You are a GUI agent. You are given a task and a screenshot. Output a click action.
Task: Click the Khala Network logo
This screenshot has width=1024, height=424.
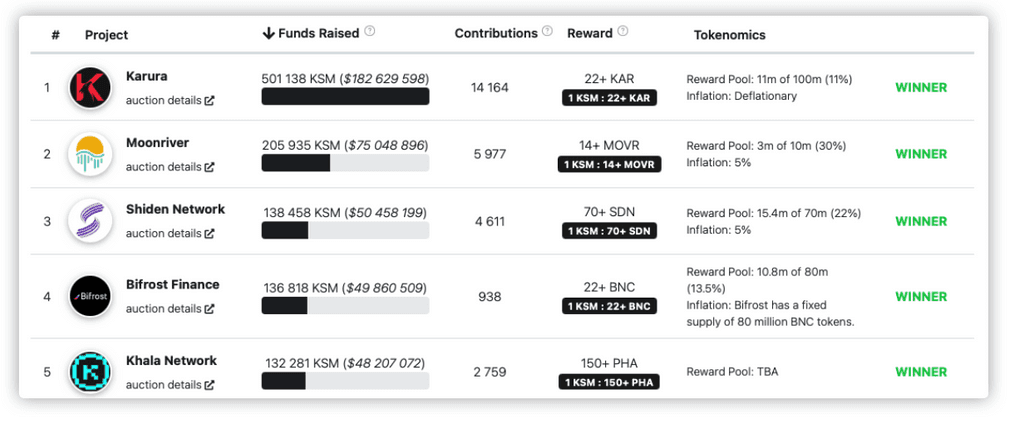pos(90,372)
